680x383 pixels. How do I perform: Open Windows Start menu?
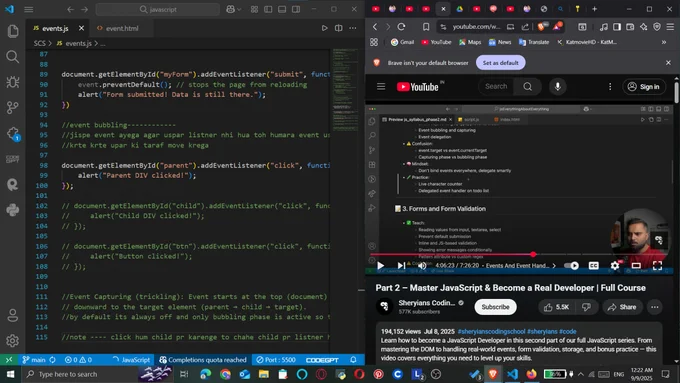(10, 374)
